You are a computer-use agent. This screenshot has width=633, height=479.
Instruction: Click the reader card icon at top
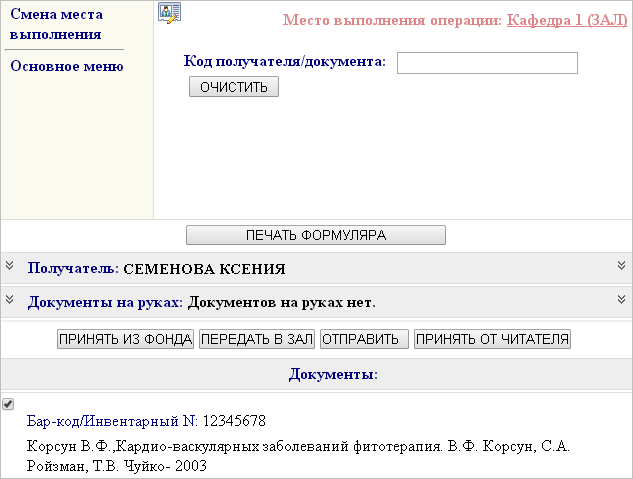[169, 13]
